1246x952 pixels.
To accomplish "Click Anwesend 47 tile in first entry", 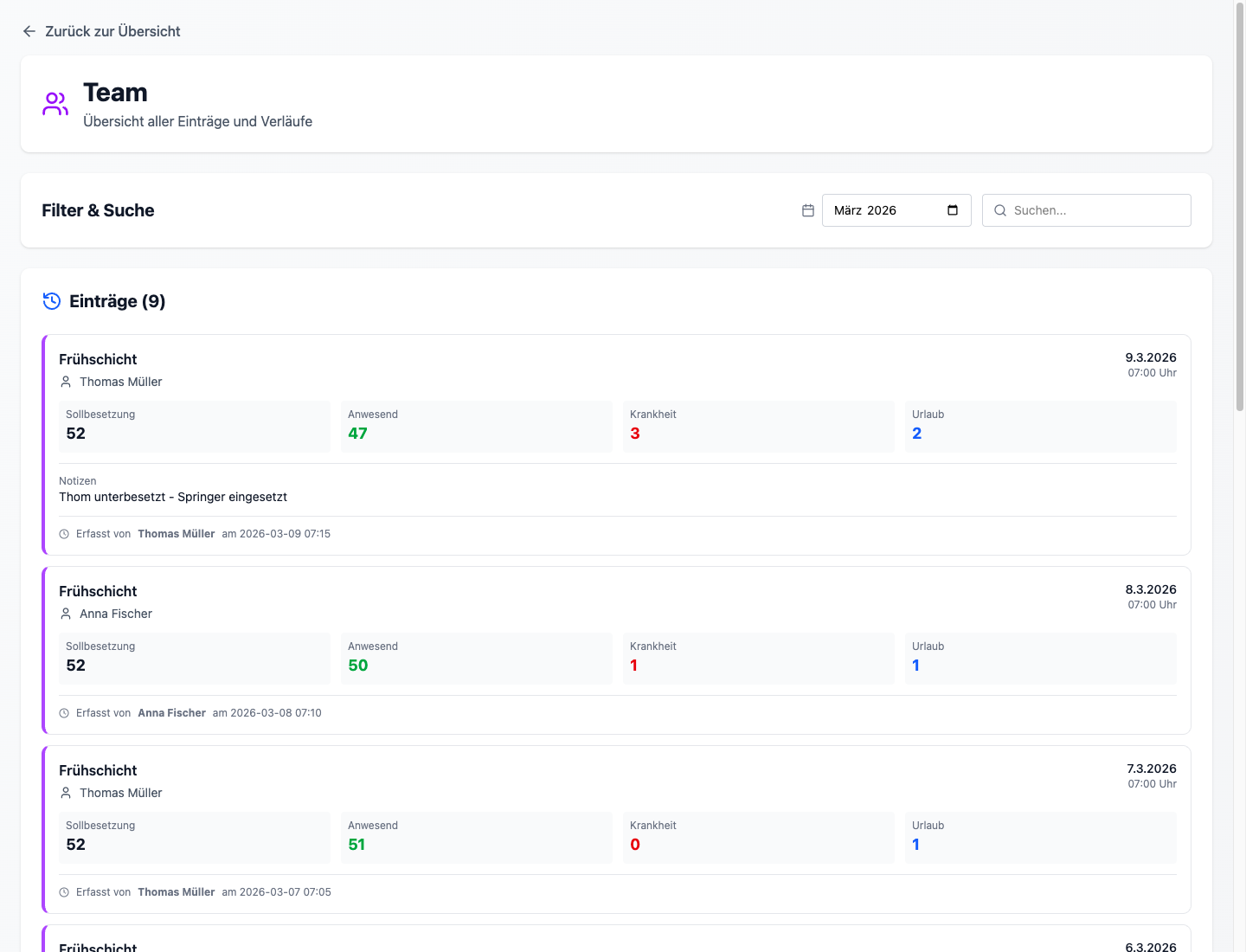I will [x=475, y=426].
